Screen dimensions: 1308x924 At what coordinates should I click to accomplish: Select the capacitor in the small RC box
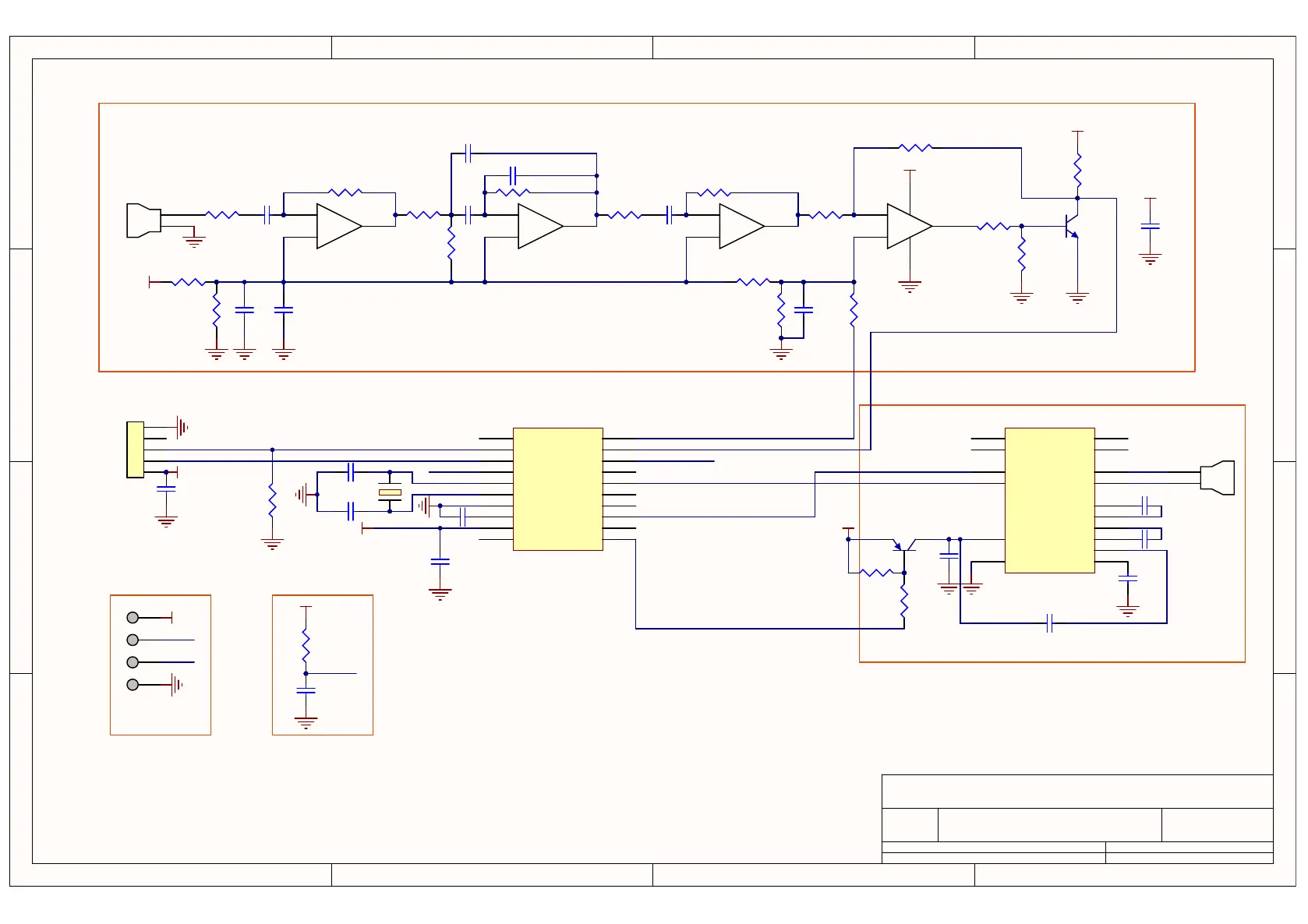click(306, 691)
